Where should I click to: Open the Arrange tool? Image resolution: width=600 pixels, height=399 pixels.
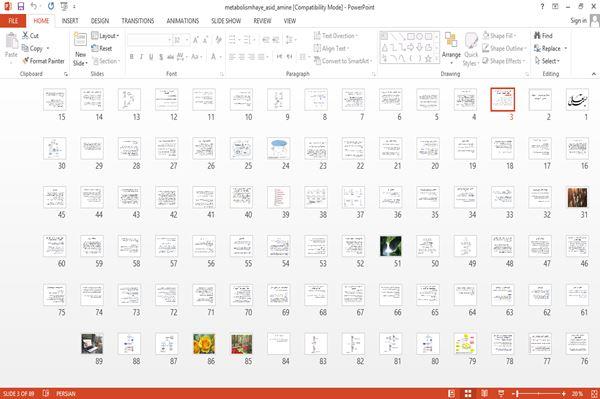(x=451, y=48)
